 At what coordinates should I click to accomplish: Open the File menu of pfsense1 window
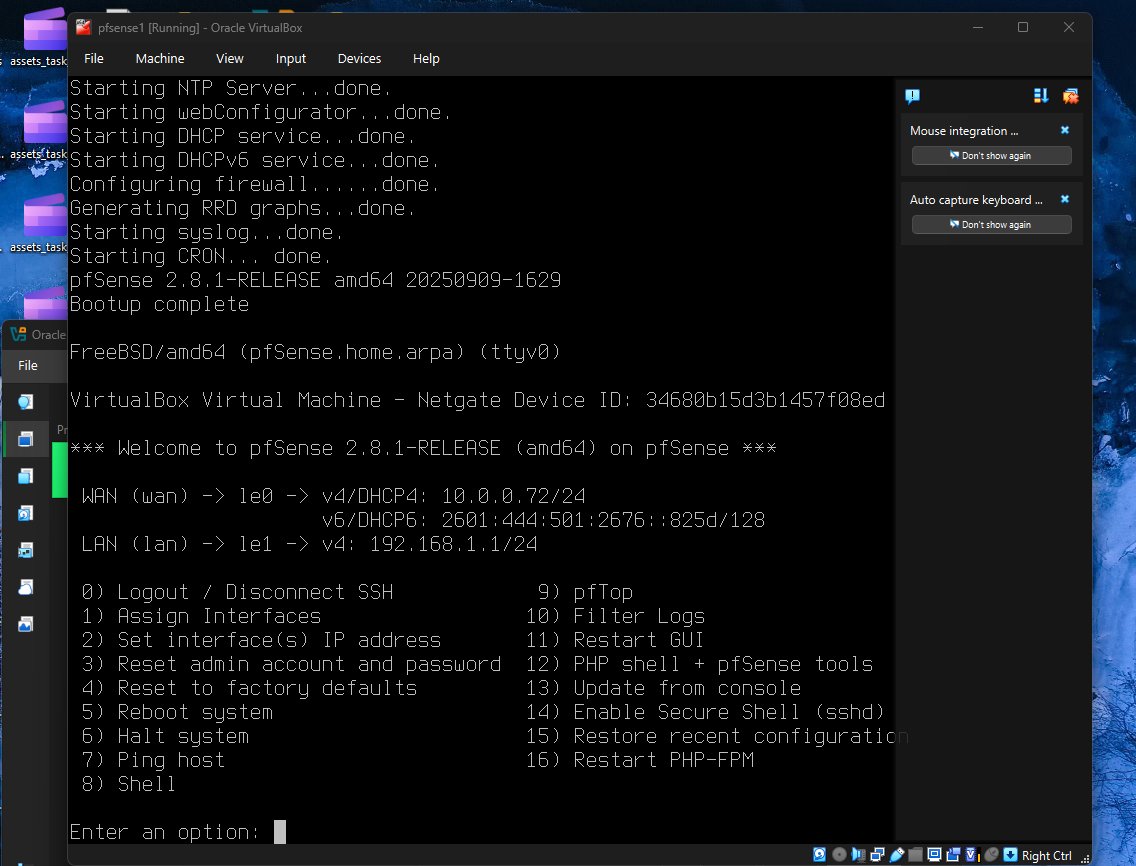(93, 59)
